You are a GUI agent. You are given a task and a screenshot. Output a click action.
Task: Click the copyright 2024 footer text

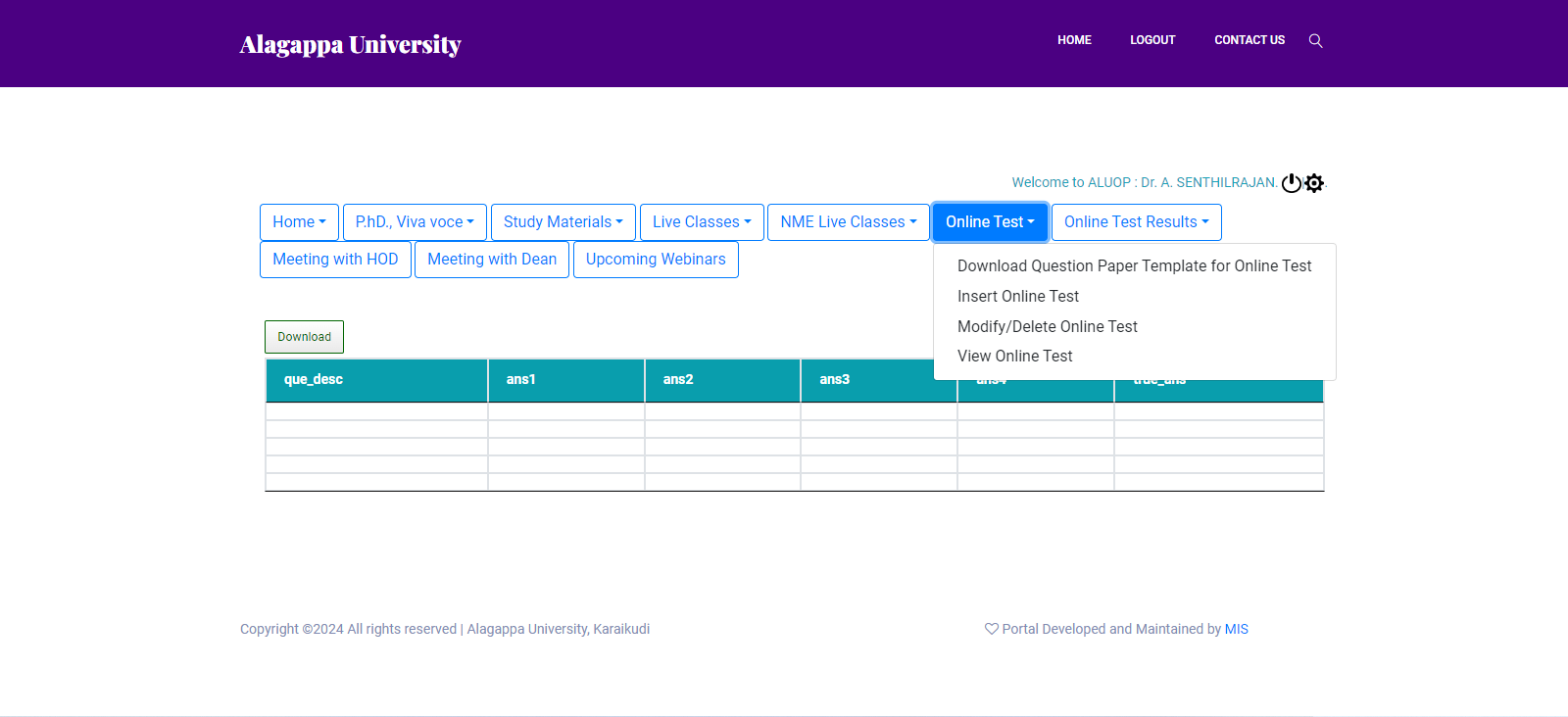445,629
